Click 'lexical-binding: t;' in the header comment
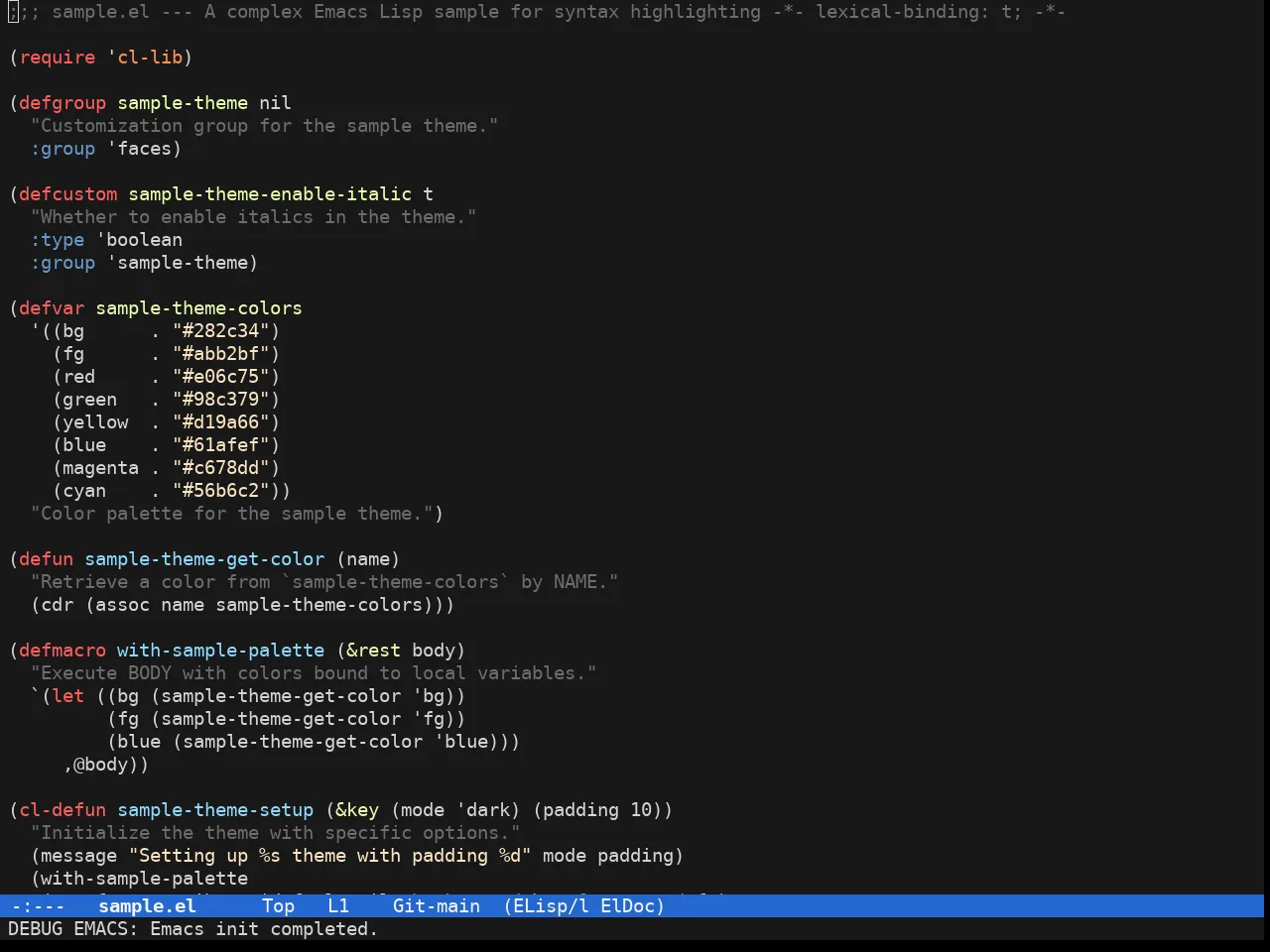This screenshot has height=952, width=1270. 919,12
